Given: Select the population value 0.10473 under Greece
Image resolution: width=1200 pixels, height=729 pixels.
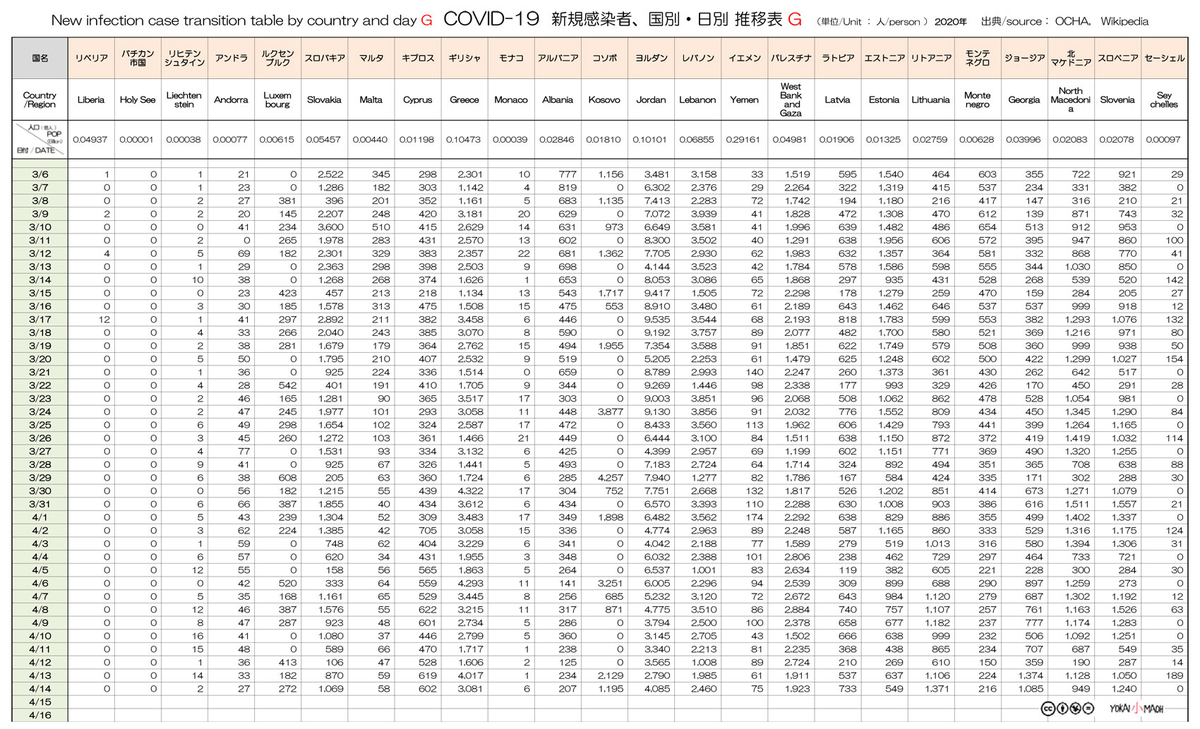Looking at the screenshot, I should 465,140.
